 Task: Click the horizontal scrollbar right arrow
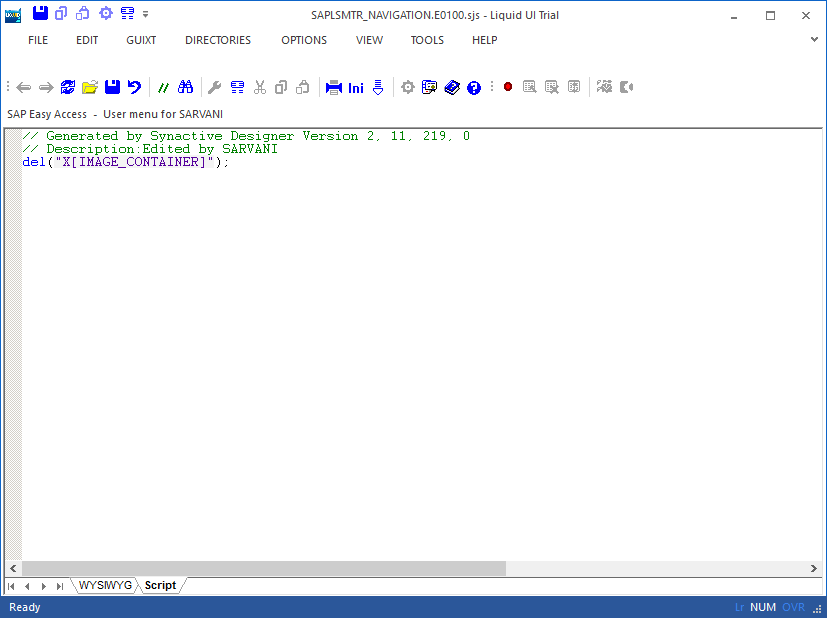pyautogui.click(x=814, y=568)
